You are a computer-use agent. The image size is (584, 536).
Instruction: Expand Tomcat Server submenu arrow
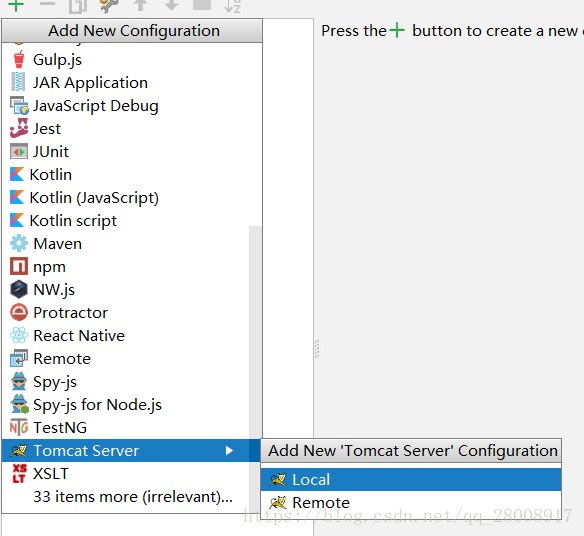pyautogui.click(x=229, y=451)
